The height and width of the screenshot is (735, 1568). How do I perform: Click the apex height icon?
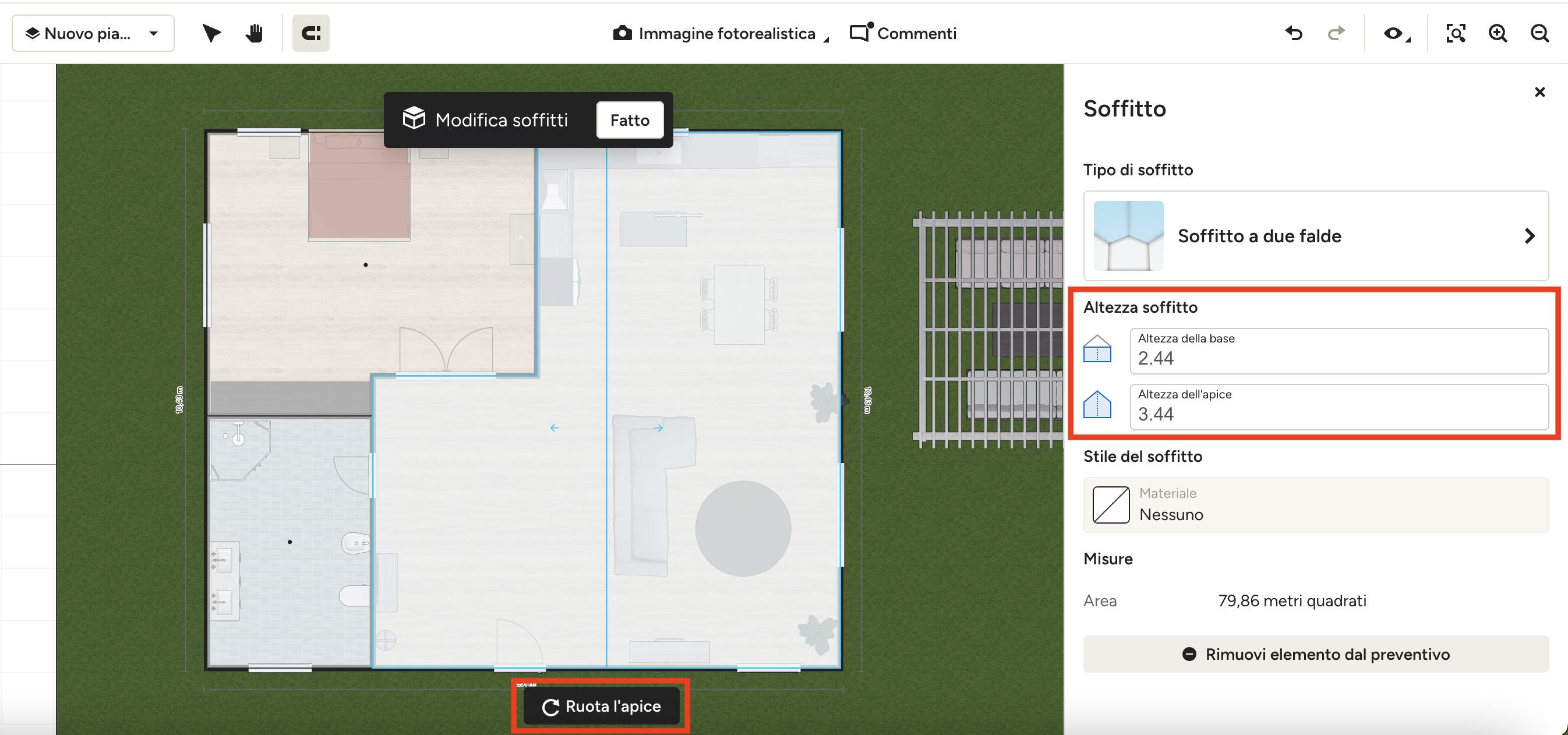[1097, 404]
